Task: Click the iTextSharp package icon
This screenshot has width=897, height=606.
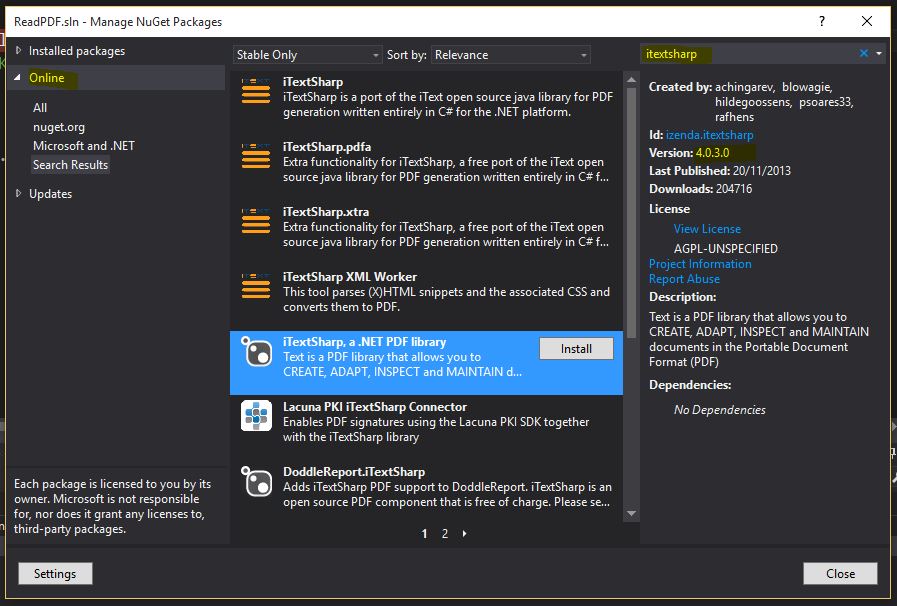Action: [256, 90]
